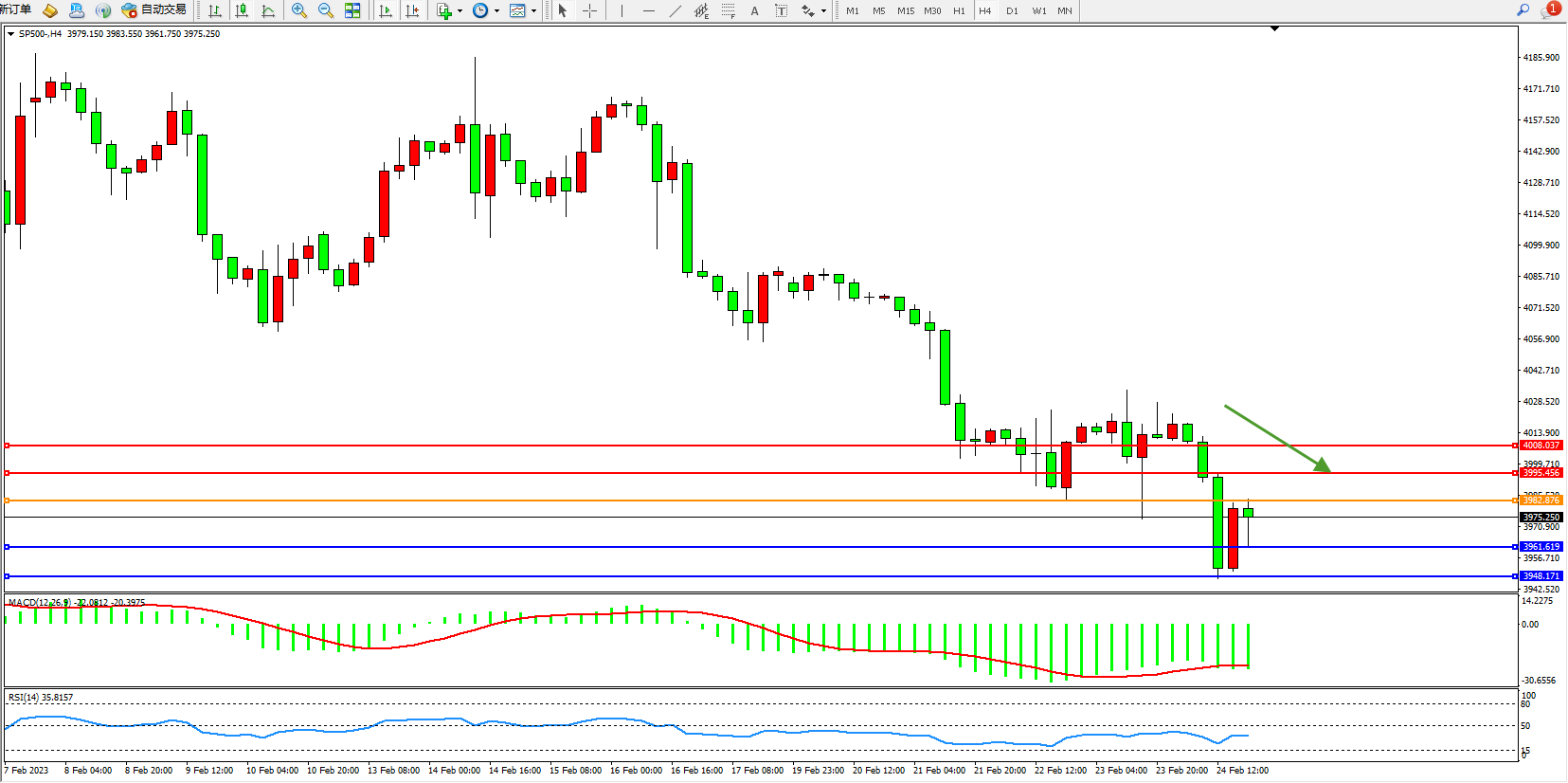Expand the indicators list dropdown arrow
The image size is (1568, 783).
(x=460, y=11)
